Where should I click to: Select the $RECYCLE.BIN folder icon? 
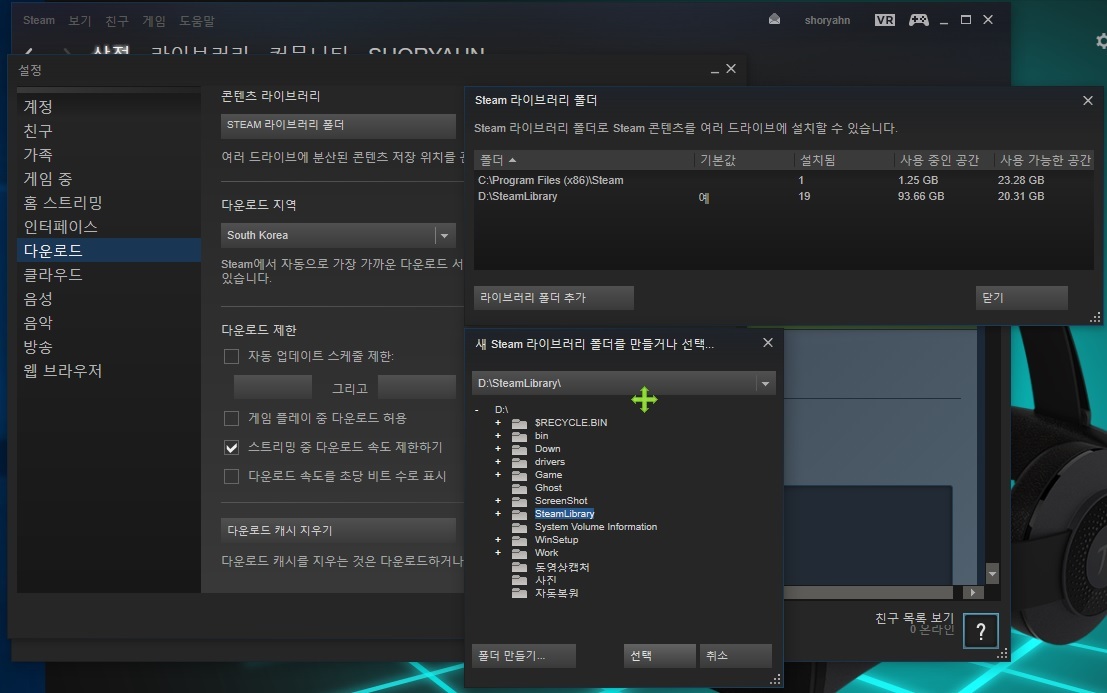(520, 423)
